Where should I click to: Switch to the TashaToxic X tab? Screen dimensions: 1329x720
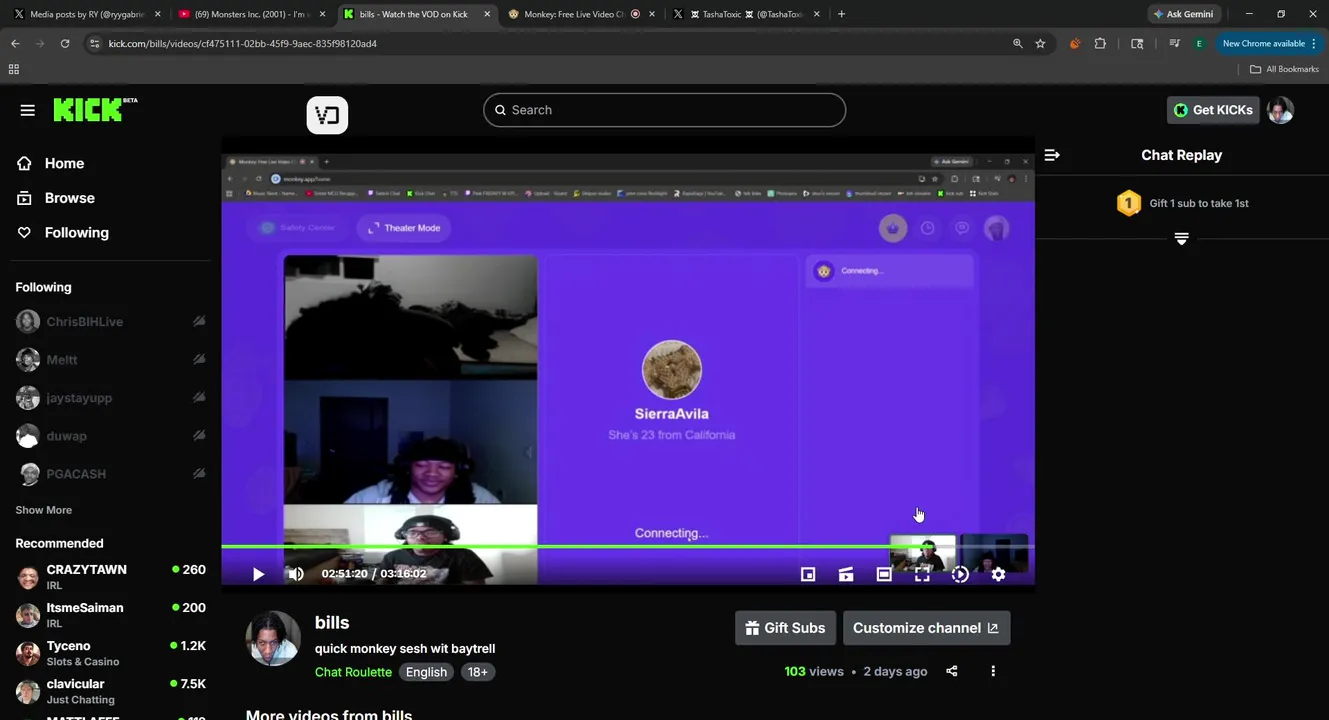point(745,14)
